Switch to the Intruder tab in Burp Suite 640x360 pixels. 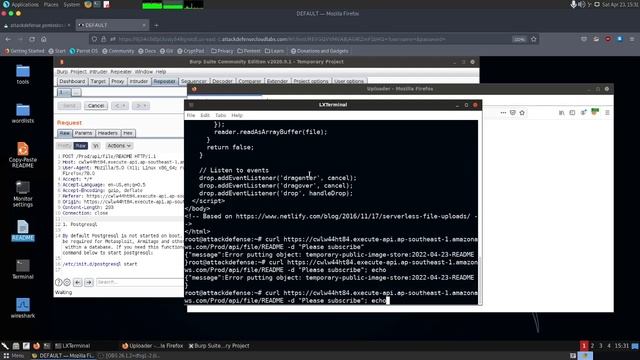tap(139, 81)
